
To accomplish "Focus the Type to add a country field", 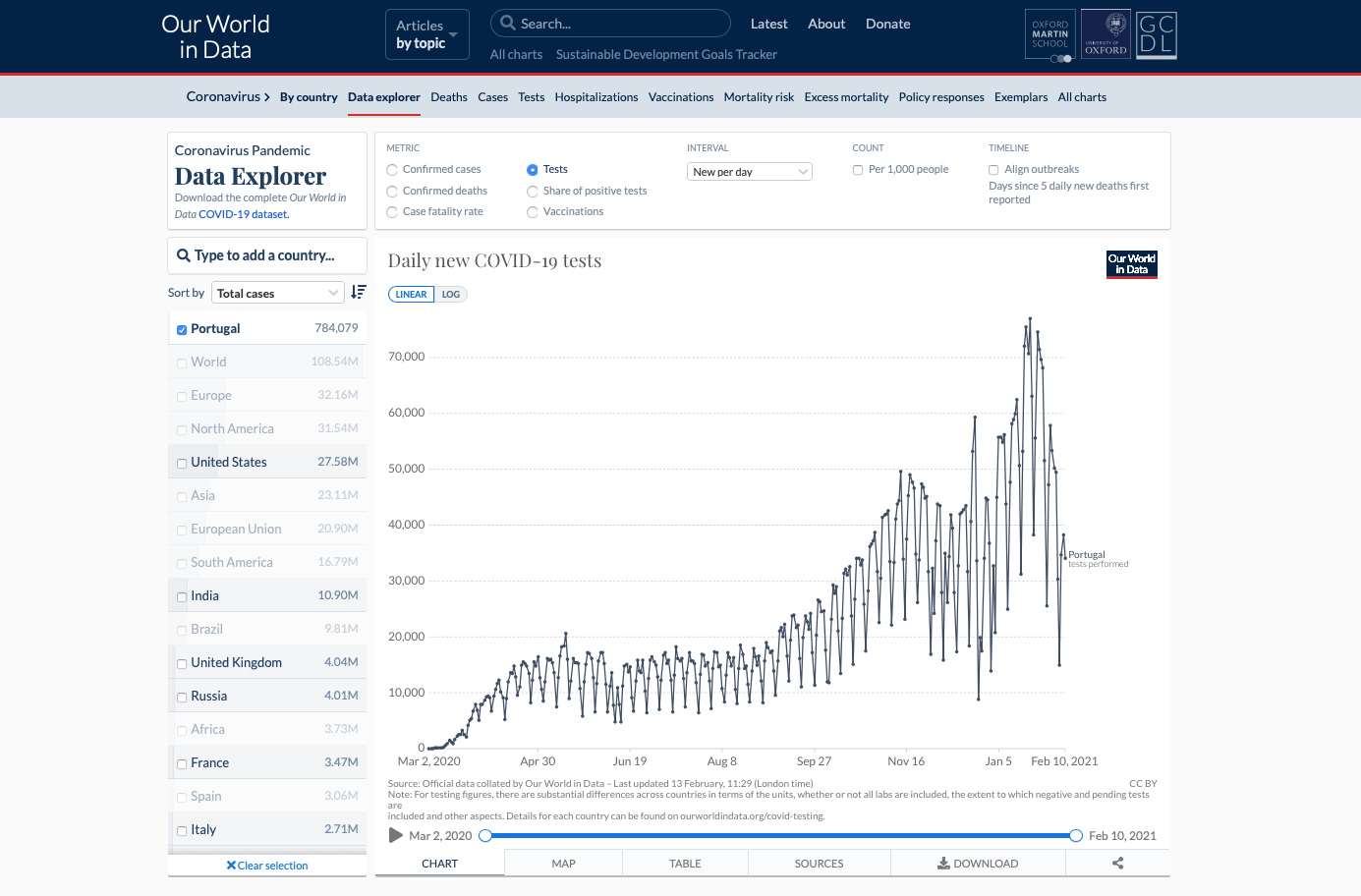I will pos(267,255).
